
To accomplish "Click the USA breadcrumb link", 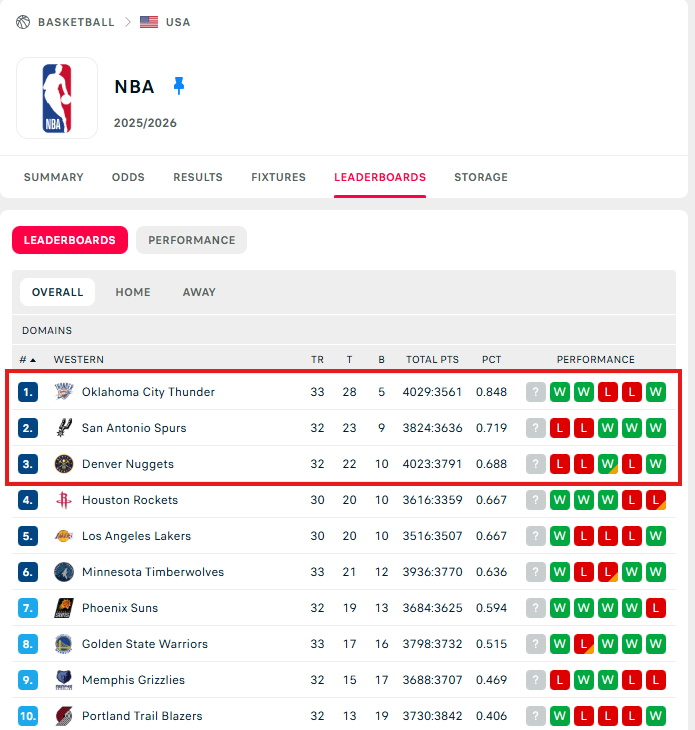I will tap(178, 22).
